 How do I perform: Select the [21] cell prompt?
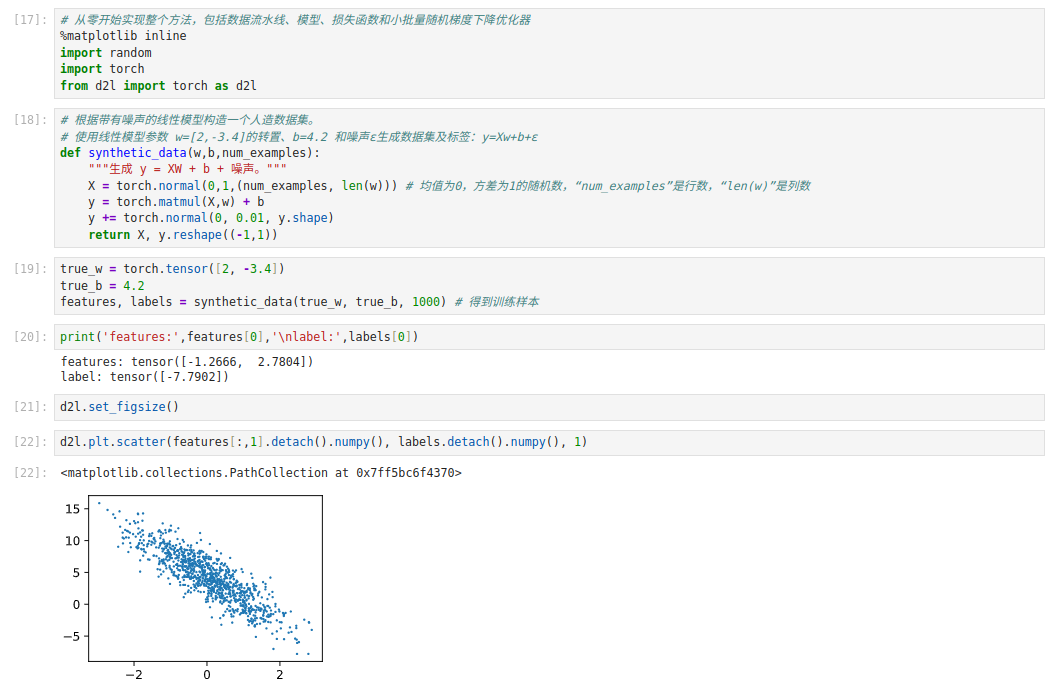pyautogui.click(x=30, y=407)
